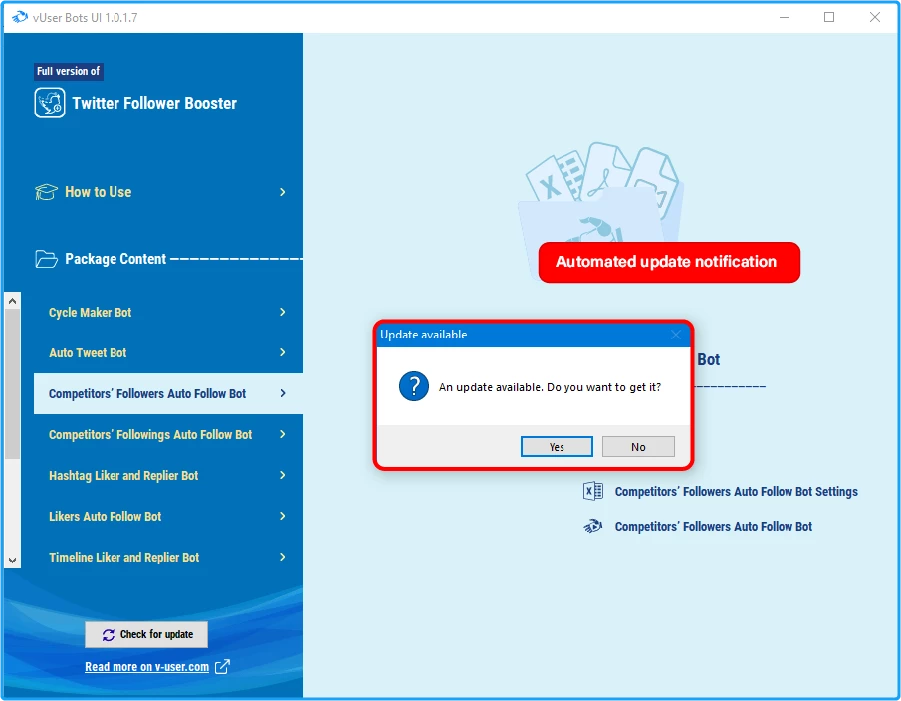Image resolution: width=901 pixels, height=701 pixels.
Task: Open Competitors' Followers Auto Follow Bot Settings link
Action: click(736, 492)
